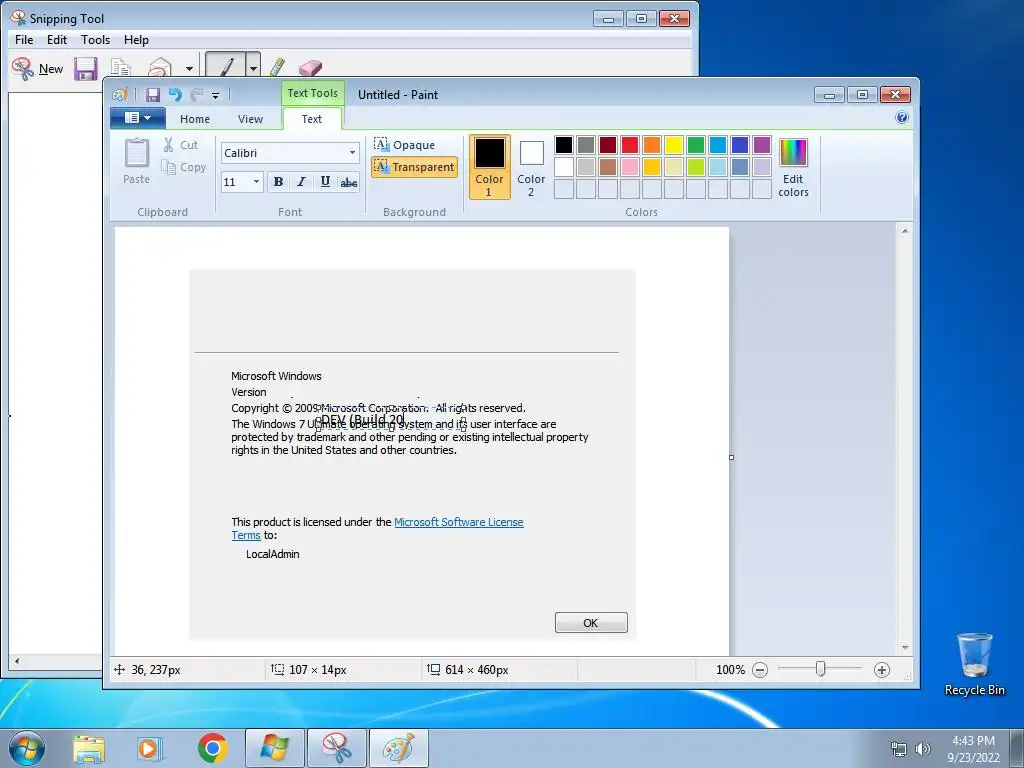Open Edit menu in Snipping Tool
This screenshot has width=1024, height=768.
click(57, 40)
